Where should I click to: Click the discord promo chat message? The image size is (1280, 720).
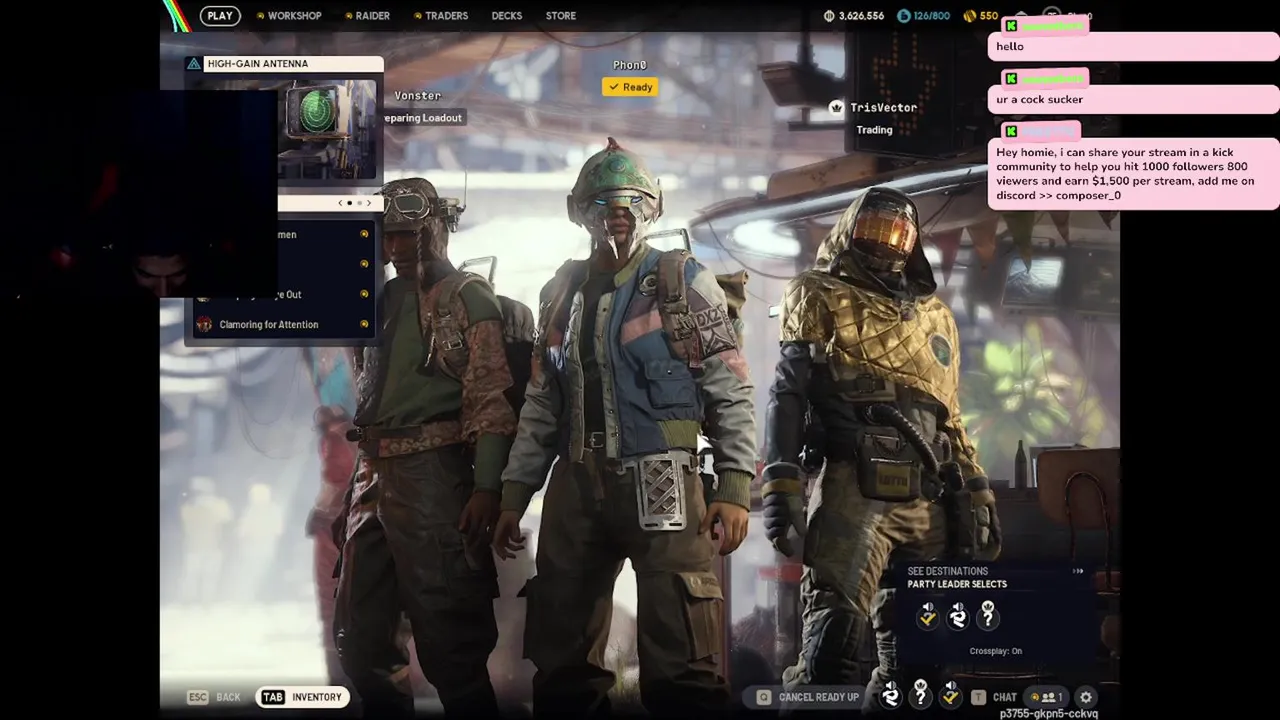click(x=1134, y=174)
